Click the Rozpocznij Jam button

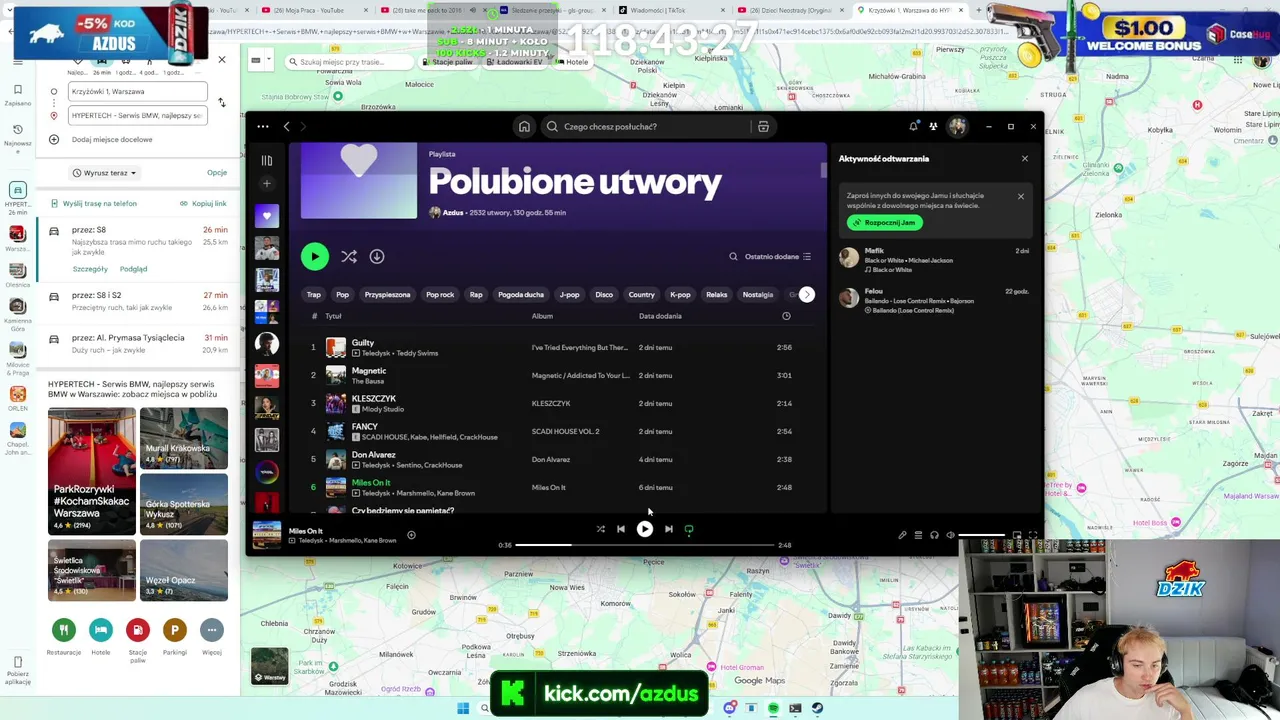(884, 223)
